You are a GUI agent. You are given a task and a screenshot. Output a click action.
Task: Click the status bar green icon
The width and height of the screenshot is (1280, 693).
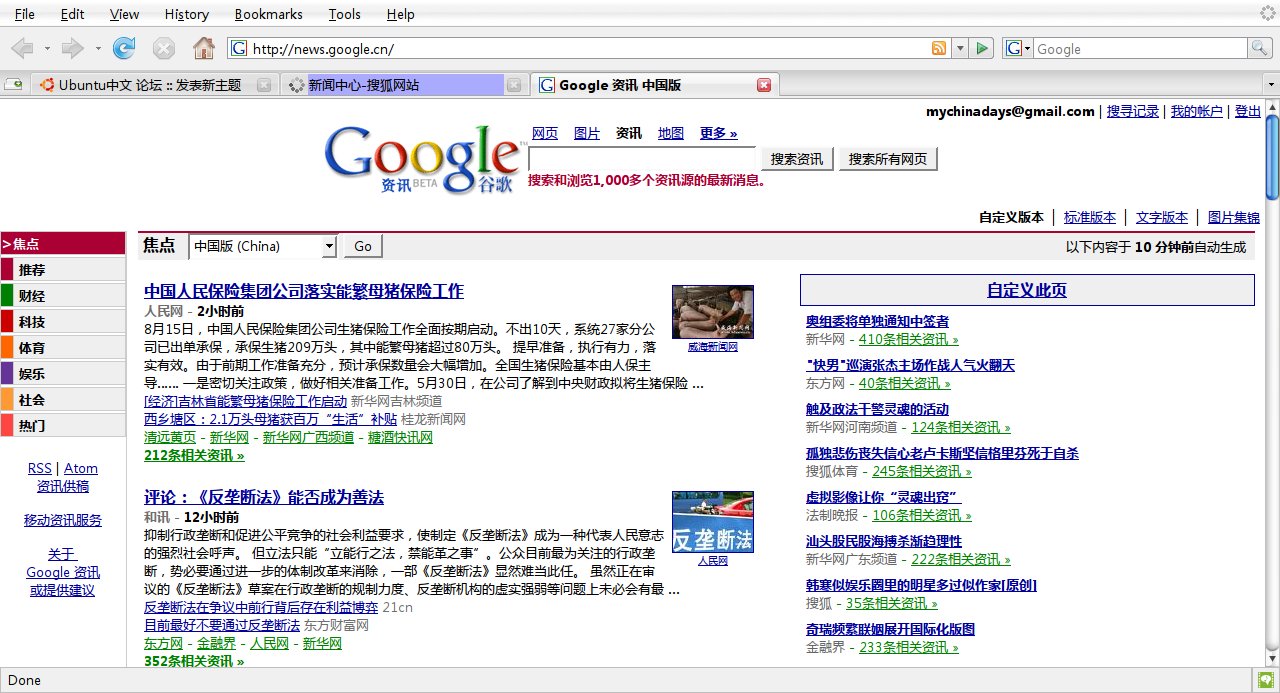[1265, 680]
